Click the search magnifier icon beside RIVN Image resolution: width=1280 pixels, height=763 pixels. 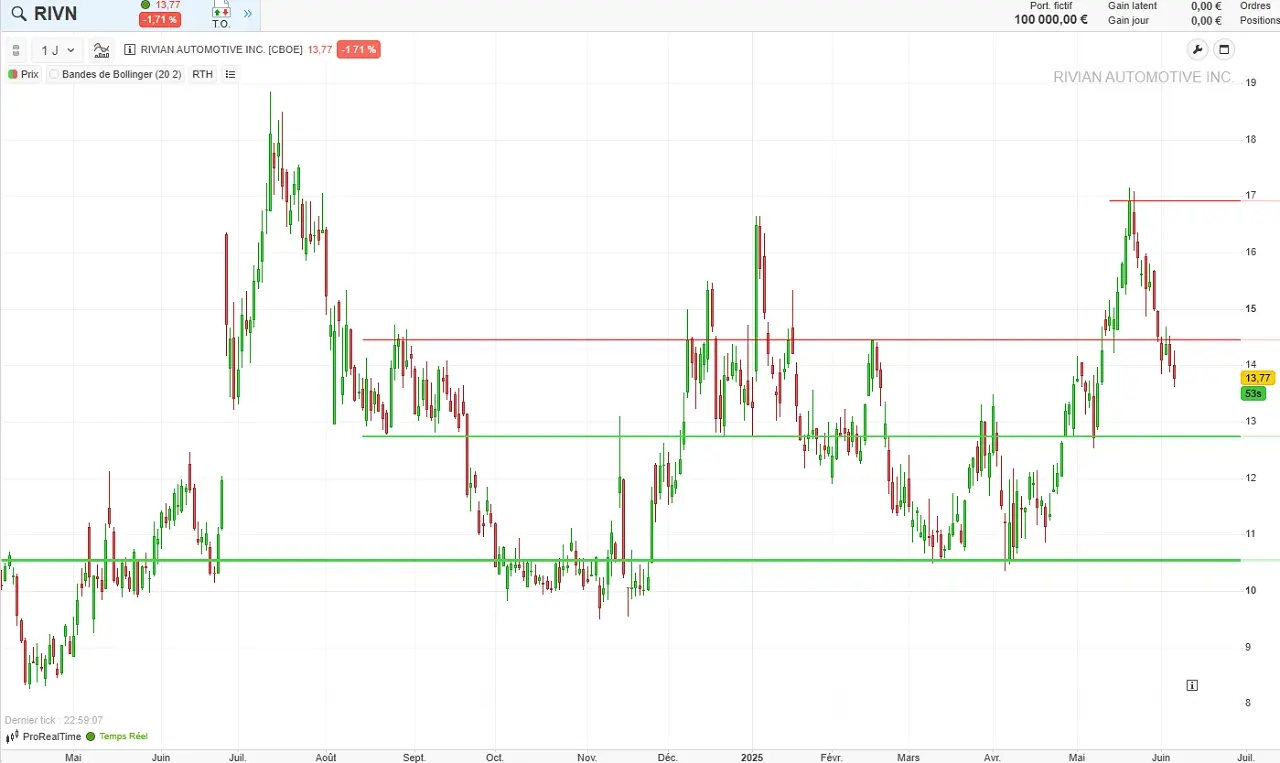pyautogui.click(x=18, y=14)
